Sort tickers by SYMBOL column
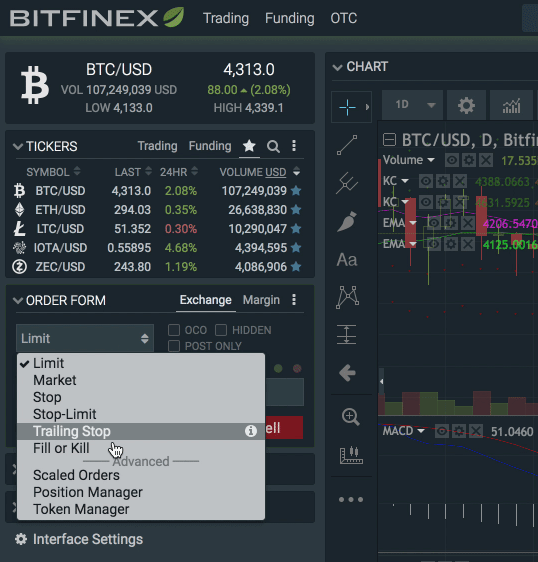Viewport: 538px width, 562px height. pos(53,172)
